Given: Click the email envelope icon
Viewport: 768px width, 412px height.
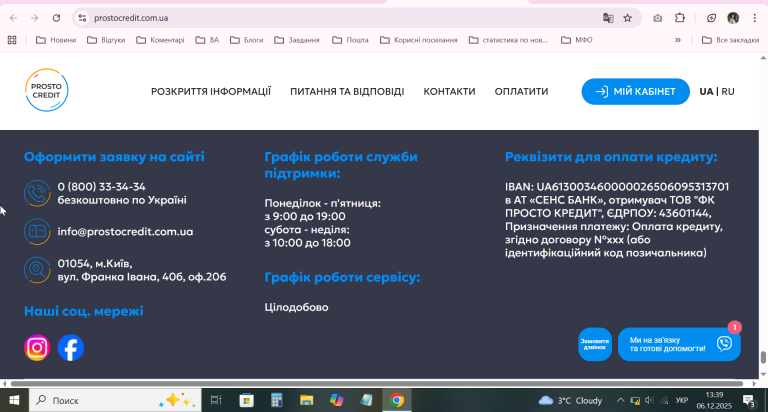Looking at the screenshot, I should click(37, 231).
